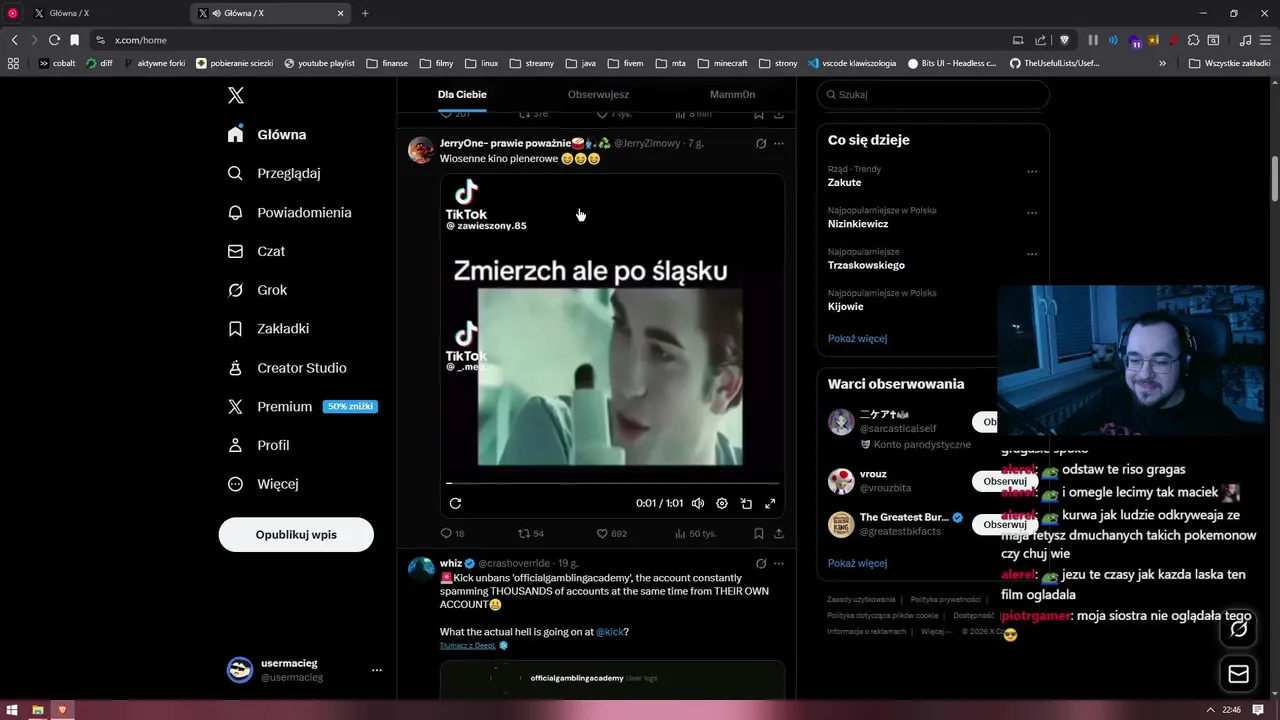Open the browser extensions puzzle icon
This screenshot has width=1280, height=720.
click(x=1193, y=40)
